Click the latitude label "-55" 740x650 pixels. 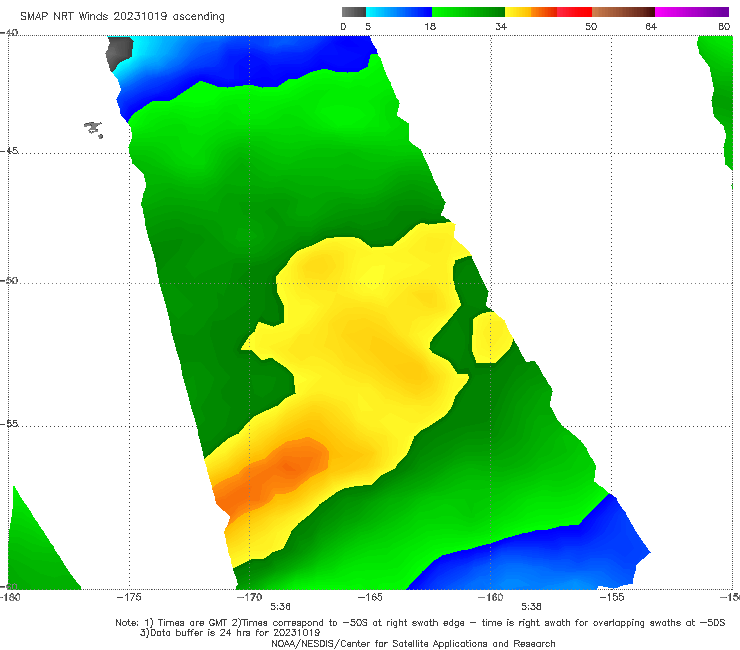(x=9, y=423)
